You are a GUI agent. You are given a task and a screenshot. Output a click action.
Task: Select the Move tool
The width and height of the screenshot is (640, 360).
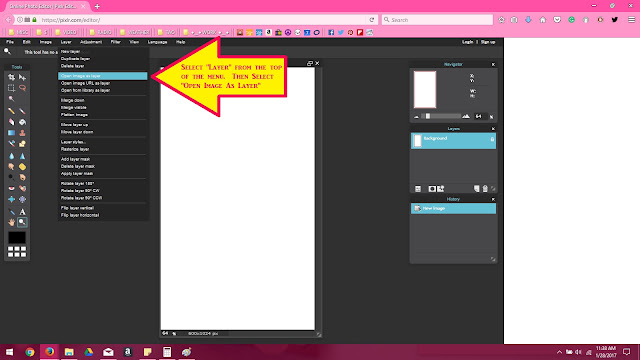coord(22,77)
